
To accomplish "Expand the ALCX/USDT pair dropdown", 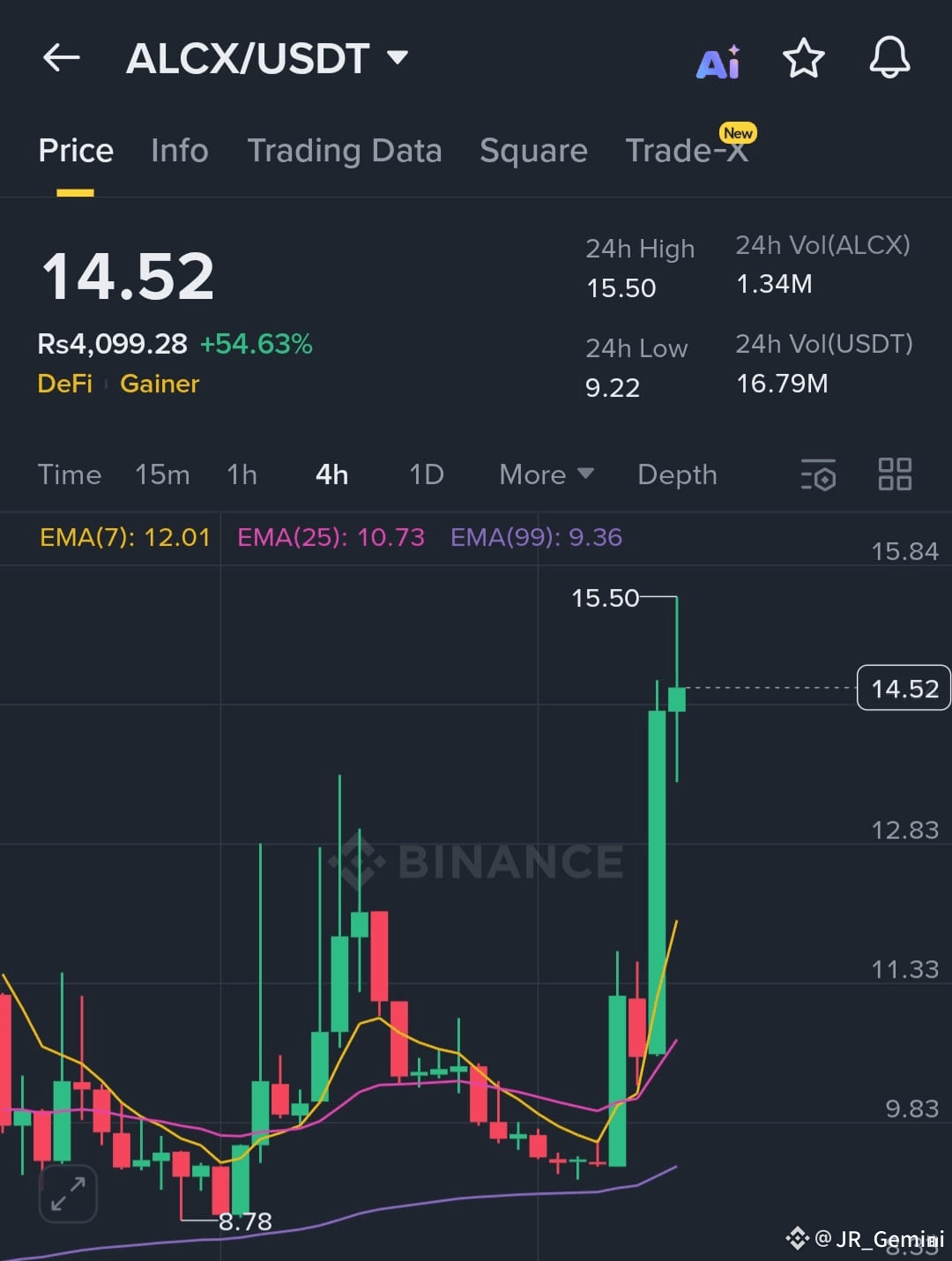I will point(398,58).
